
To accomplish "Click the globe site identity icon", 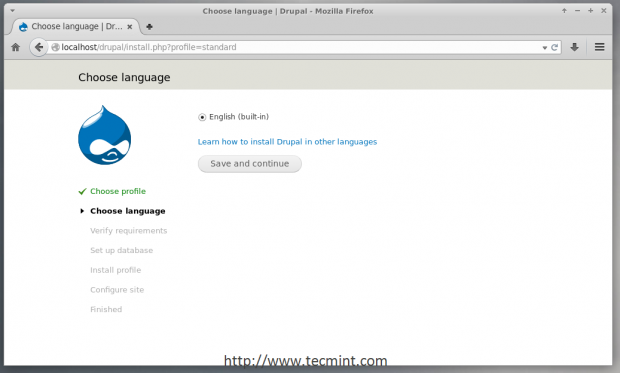I will pos(55,47).
